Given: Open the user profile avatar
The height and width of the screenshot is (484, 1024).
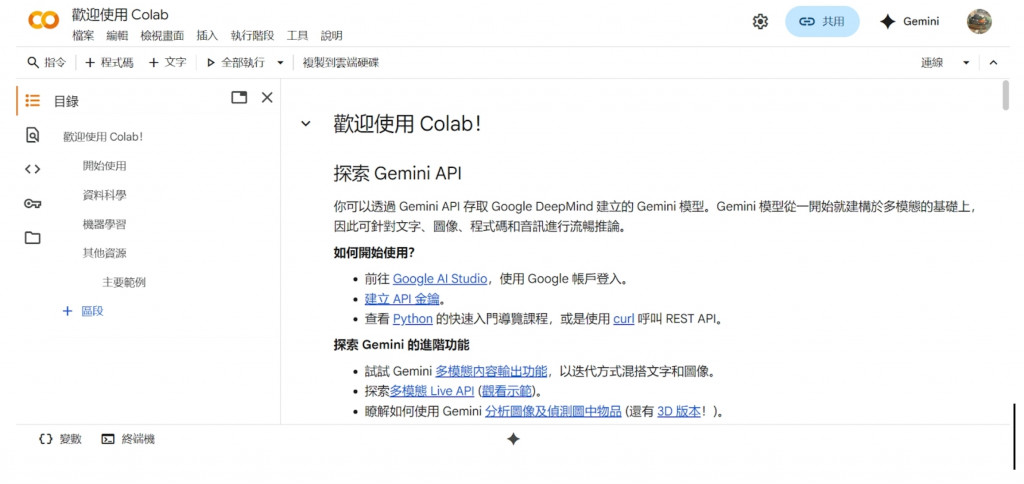Looking at the screenshot, I should click(979, 22).
